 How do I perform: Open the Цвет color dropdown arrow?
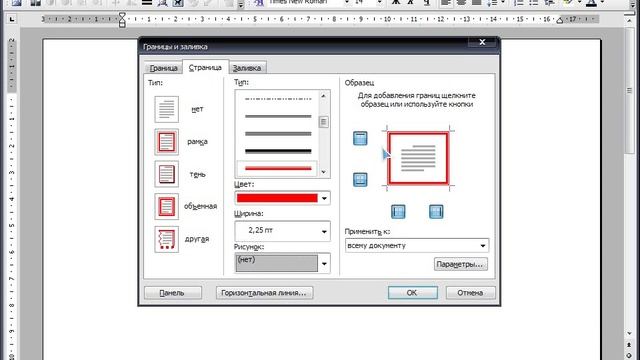click(x=324, y=198)
